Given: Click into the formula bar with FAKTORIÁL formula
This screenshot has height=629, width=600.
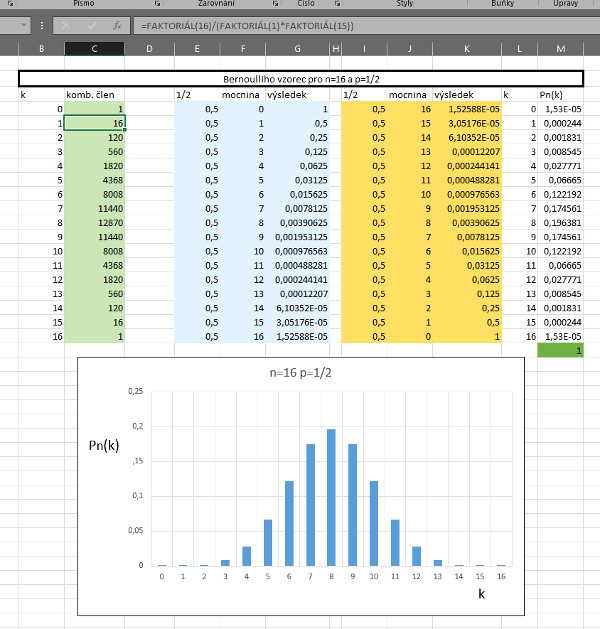Looking at the screenshot, I should pos(366,26).
